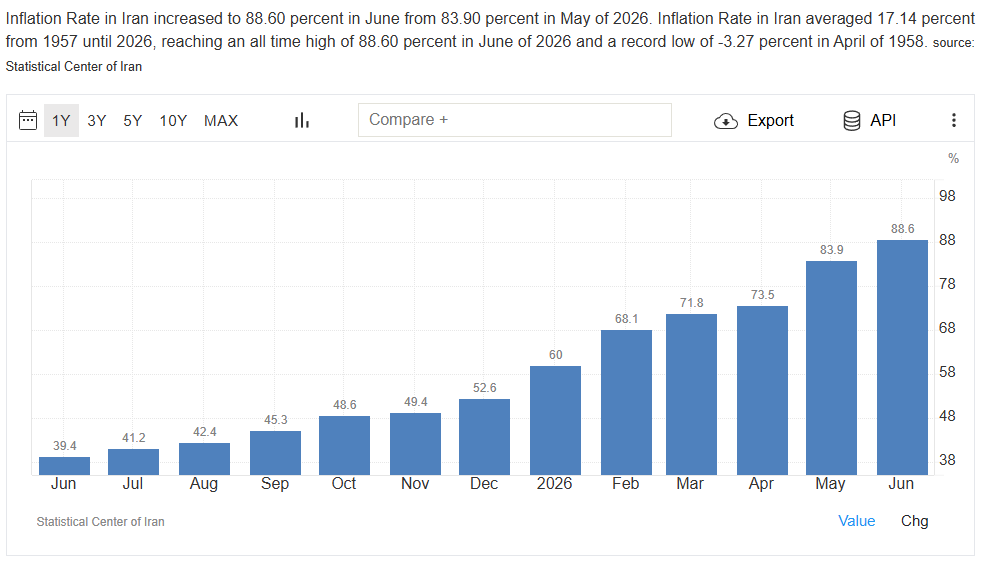Click the August bar labeled 42.4
This screenshot has height=568, width=985.
click(x=204, y=459)
